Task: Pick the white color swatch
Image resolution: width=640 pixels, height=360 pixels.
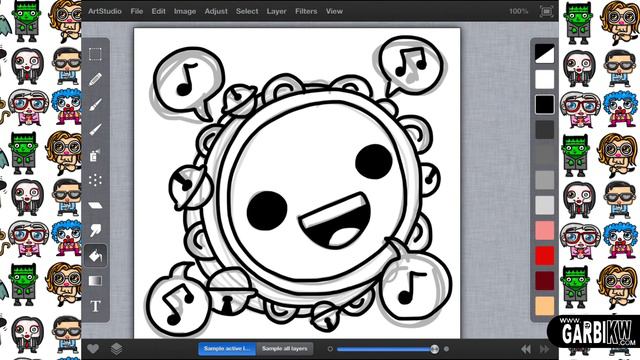Action: [x=544, y=79]
